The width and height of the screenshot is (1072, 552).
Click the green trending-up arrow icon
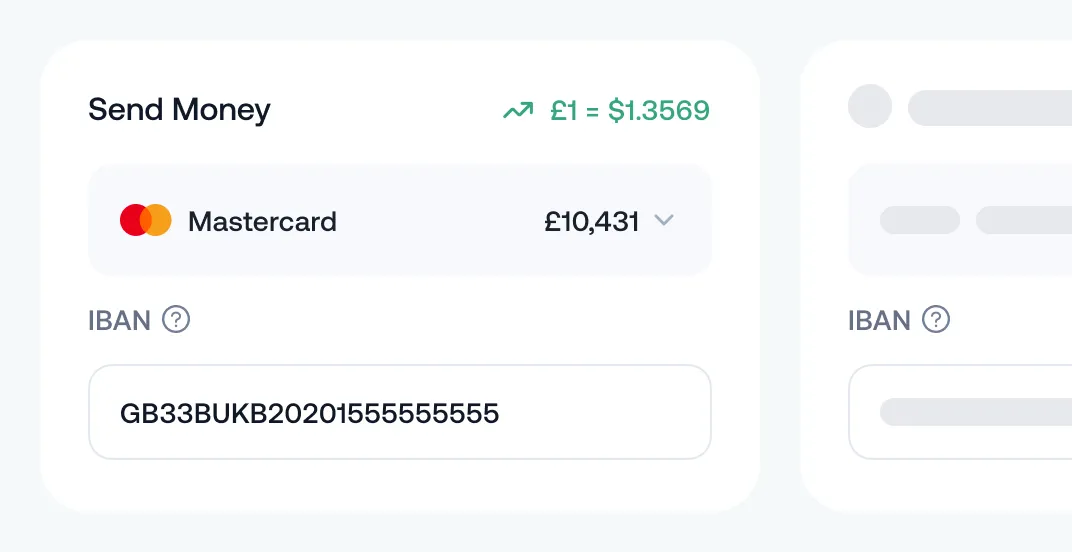pyautogui.click(x=518, y=110)
